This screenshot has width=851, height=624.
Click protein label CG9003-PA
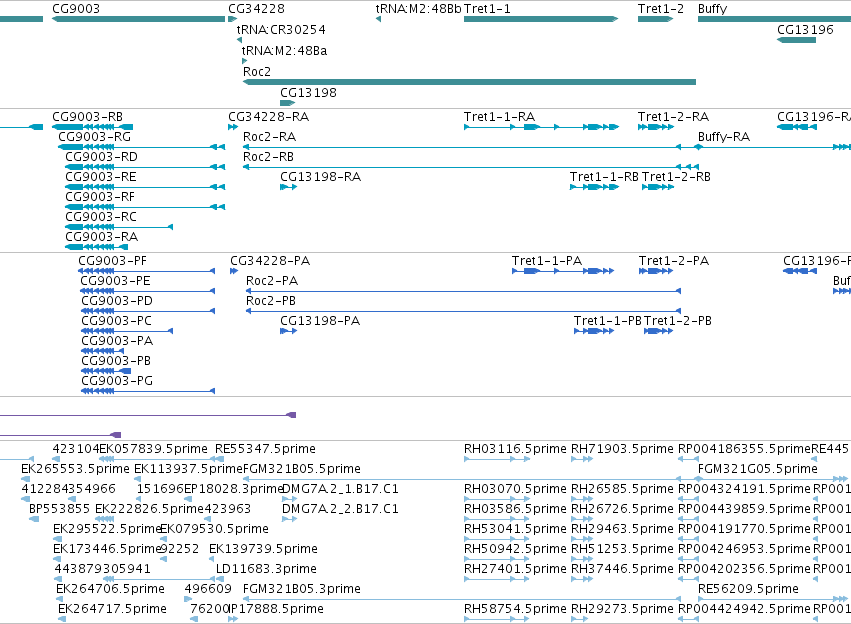tap(117, 341)
